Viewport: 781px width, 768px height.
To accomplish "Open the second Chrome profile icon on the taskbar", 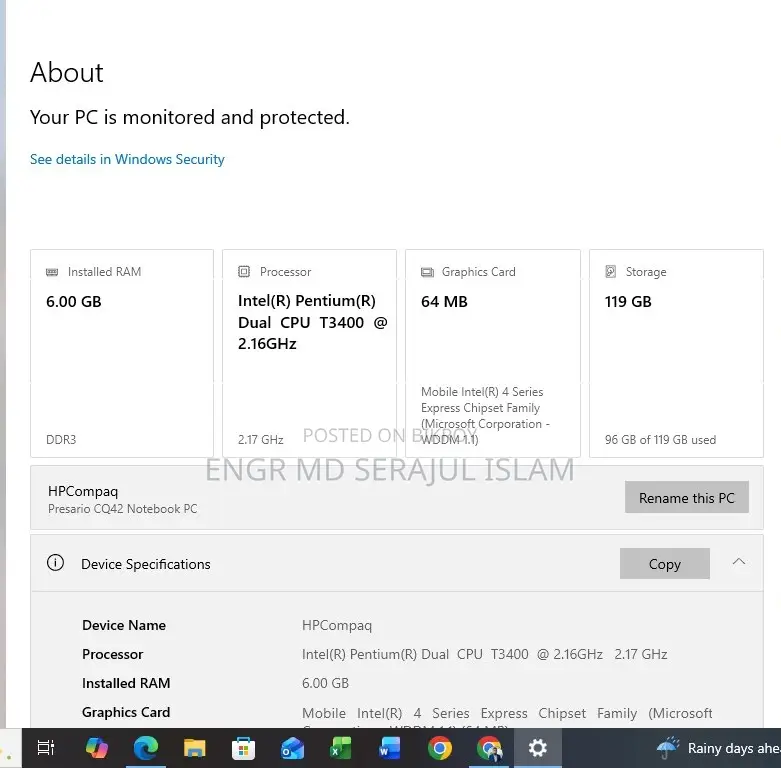I will 489,748.
